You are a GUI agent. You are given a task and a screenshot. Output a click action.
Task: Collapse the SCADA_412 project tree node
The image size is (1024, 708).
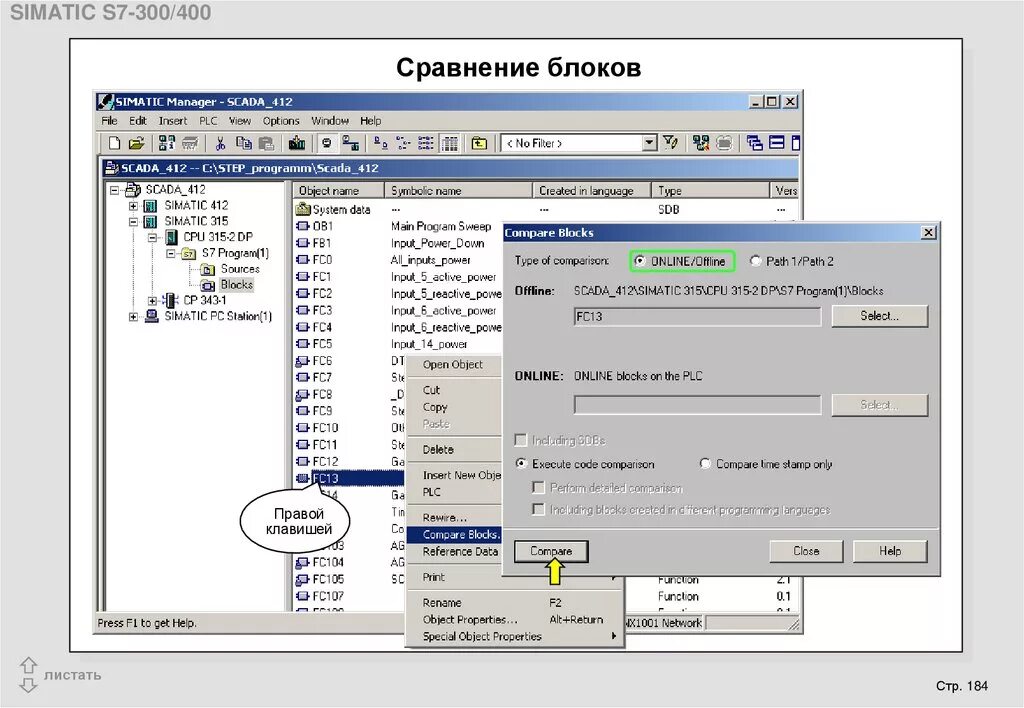(x=115, y=190)
